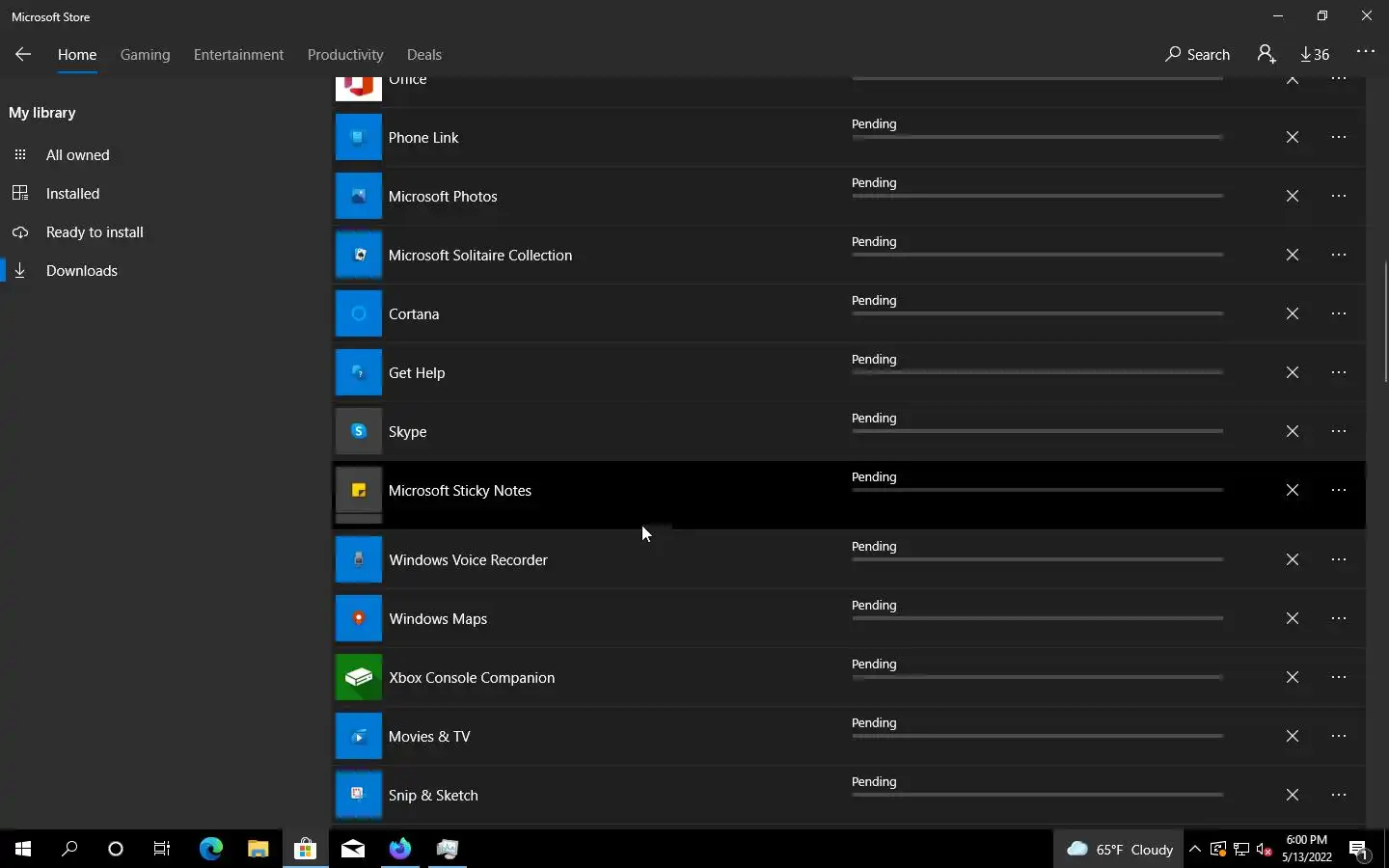Click the vertical scrollbar thumb
The image size is (1389, 868).
[x=1385, y=321]
